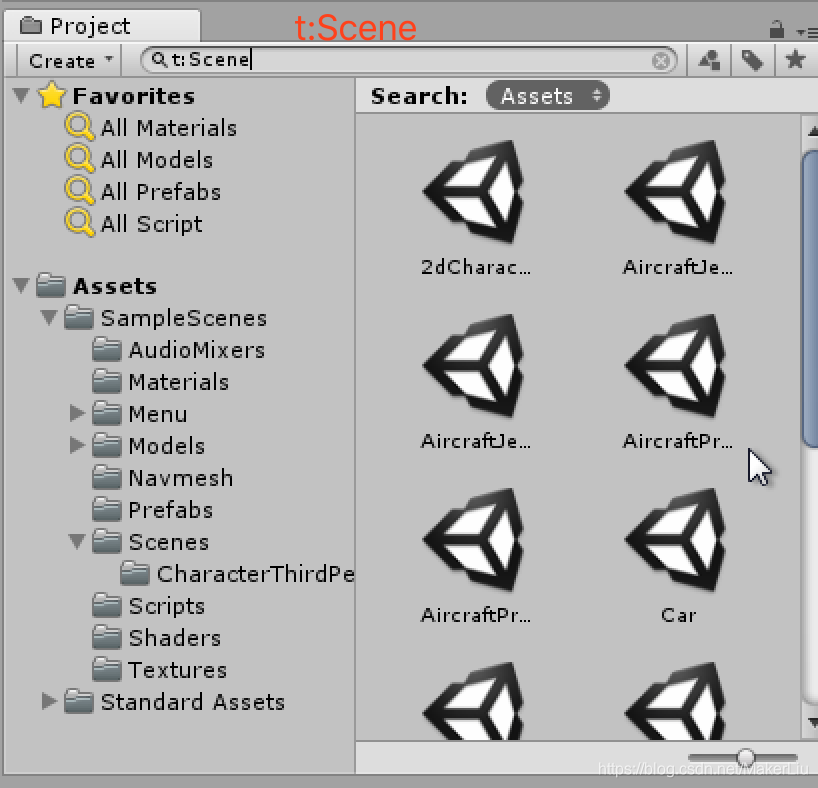The image size is (818, 788).
Task: Select the SampleScenes folder label
Action: 184,318
